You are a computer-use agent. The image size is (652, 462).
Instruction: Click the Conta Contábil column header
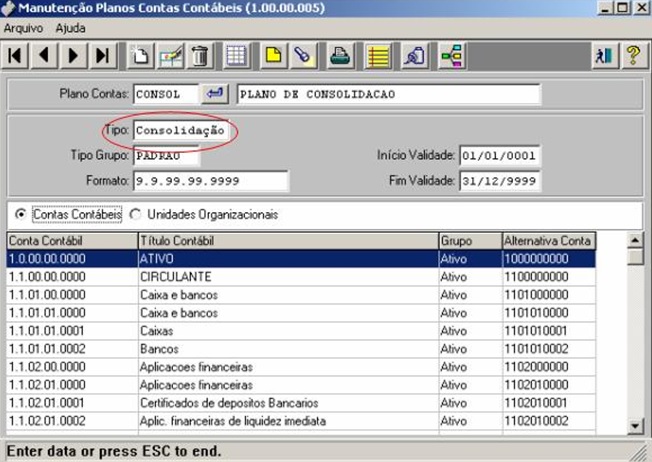(72, 241)
